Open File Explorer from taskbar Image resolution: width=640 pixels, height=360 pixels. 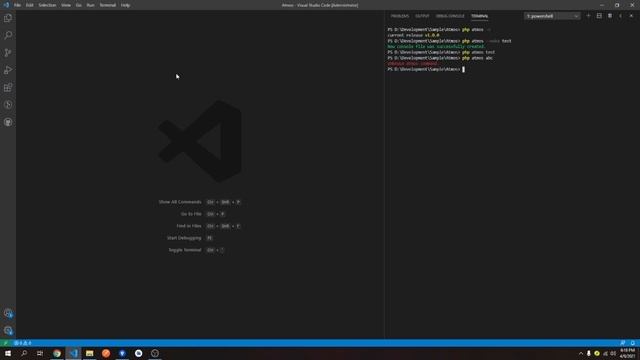(89, 353)
